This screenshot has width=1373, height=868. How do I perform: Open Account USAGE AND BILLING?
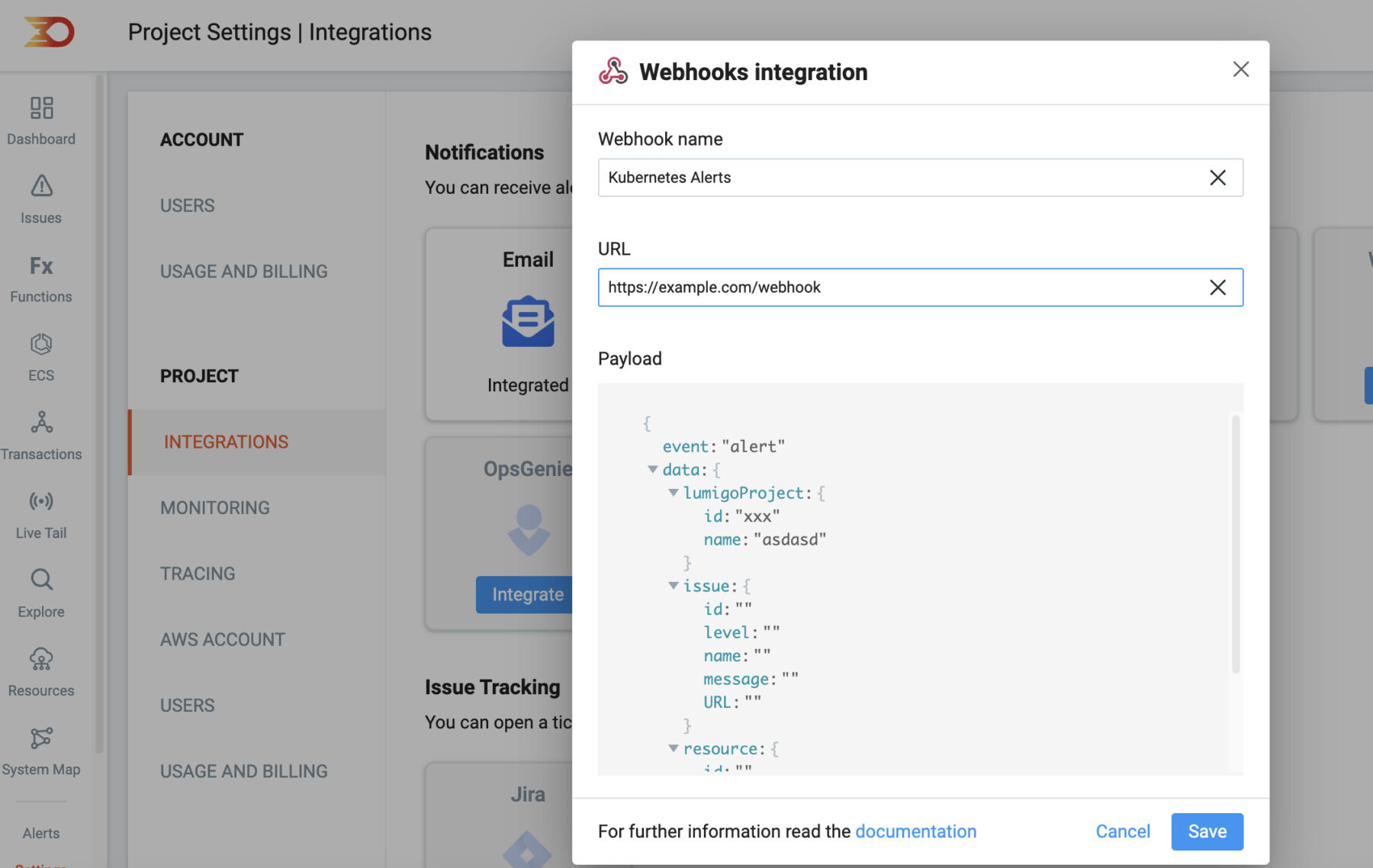tap(244, 272)
